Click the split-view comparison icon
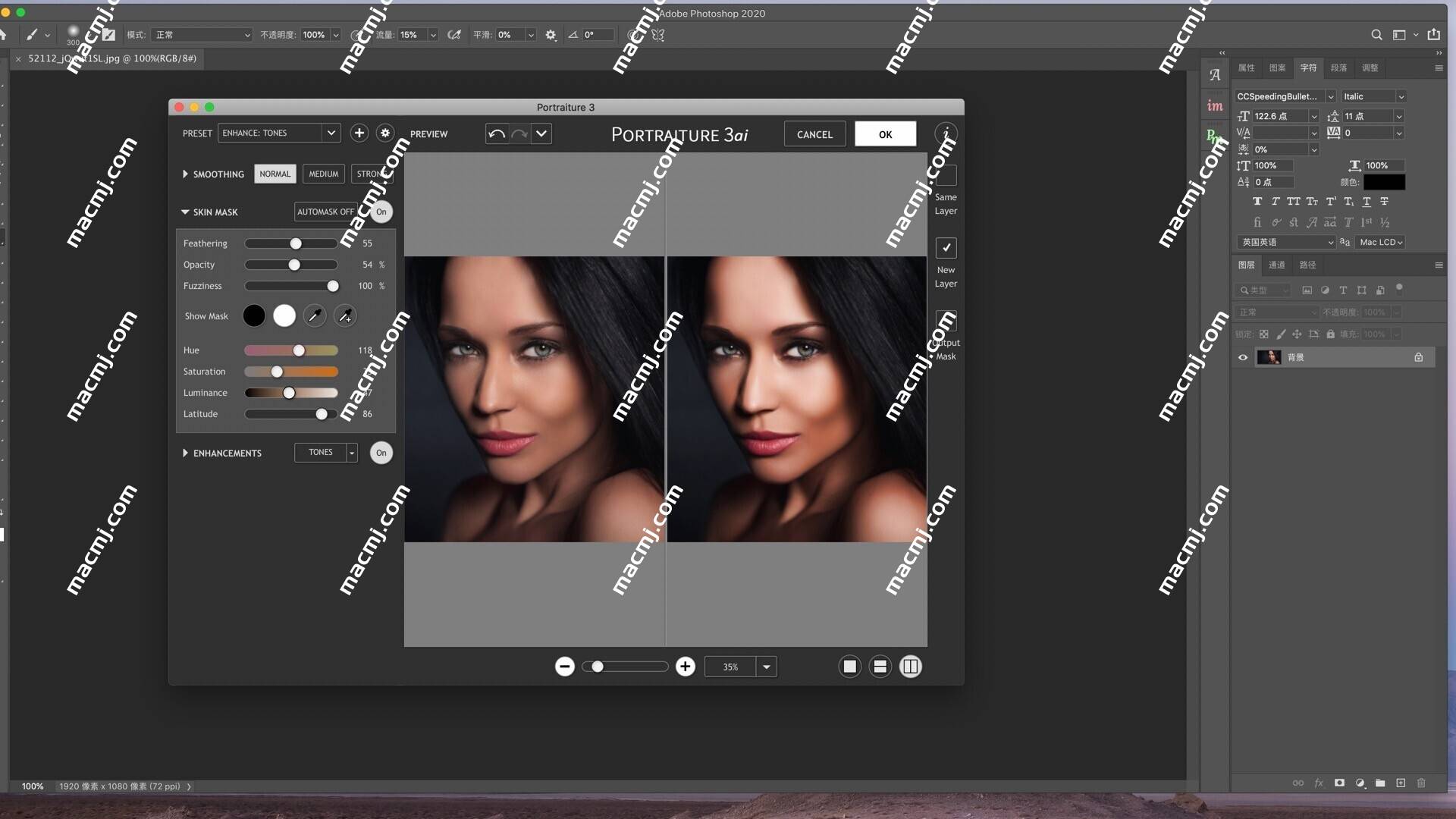 909,666
